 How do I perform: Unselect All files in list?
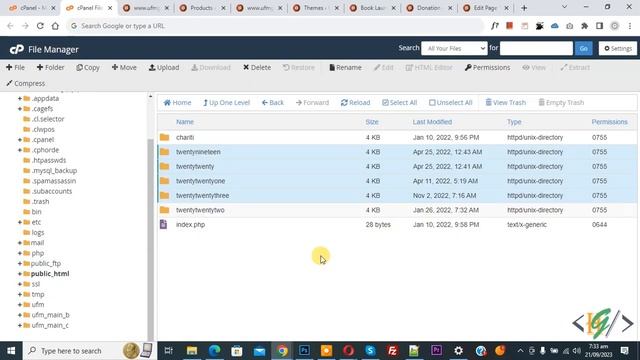tap(451, 102)
